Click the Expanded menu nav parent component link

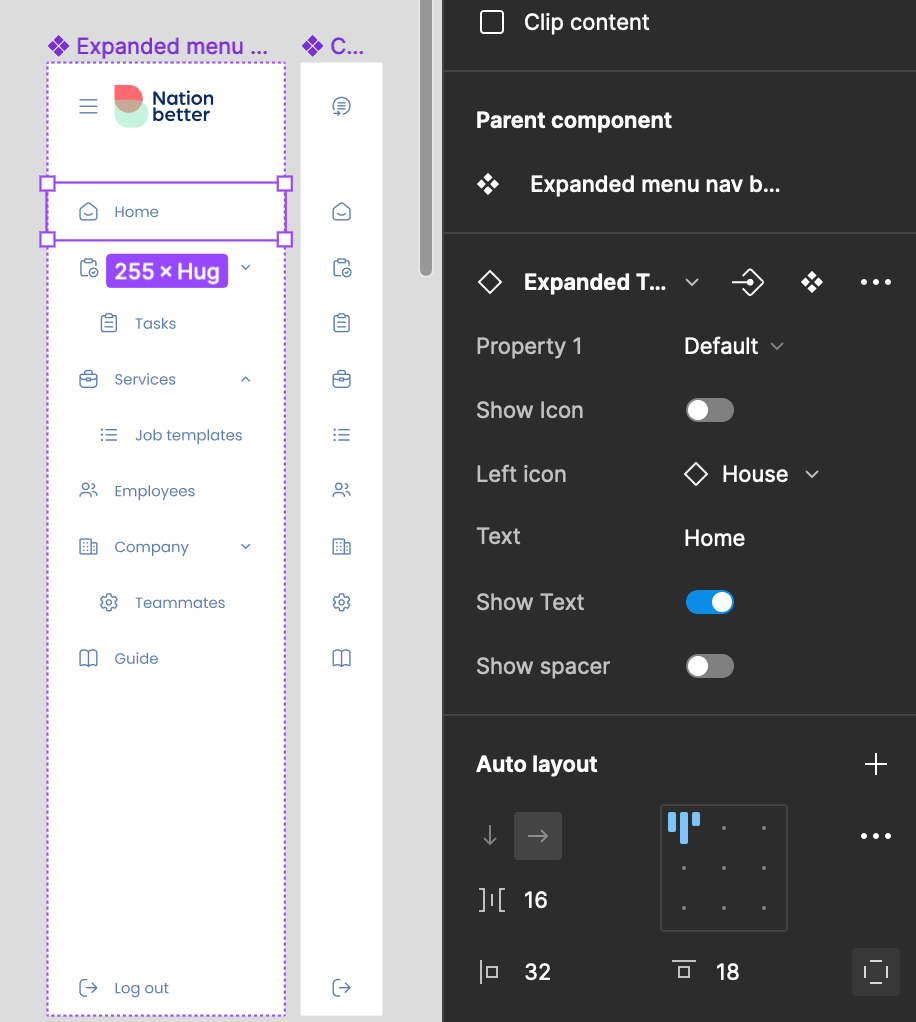(654, 185)
